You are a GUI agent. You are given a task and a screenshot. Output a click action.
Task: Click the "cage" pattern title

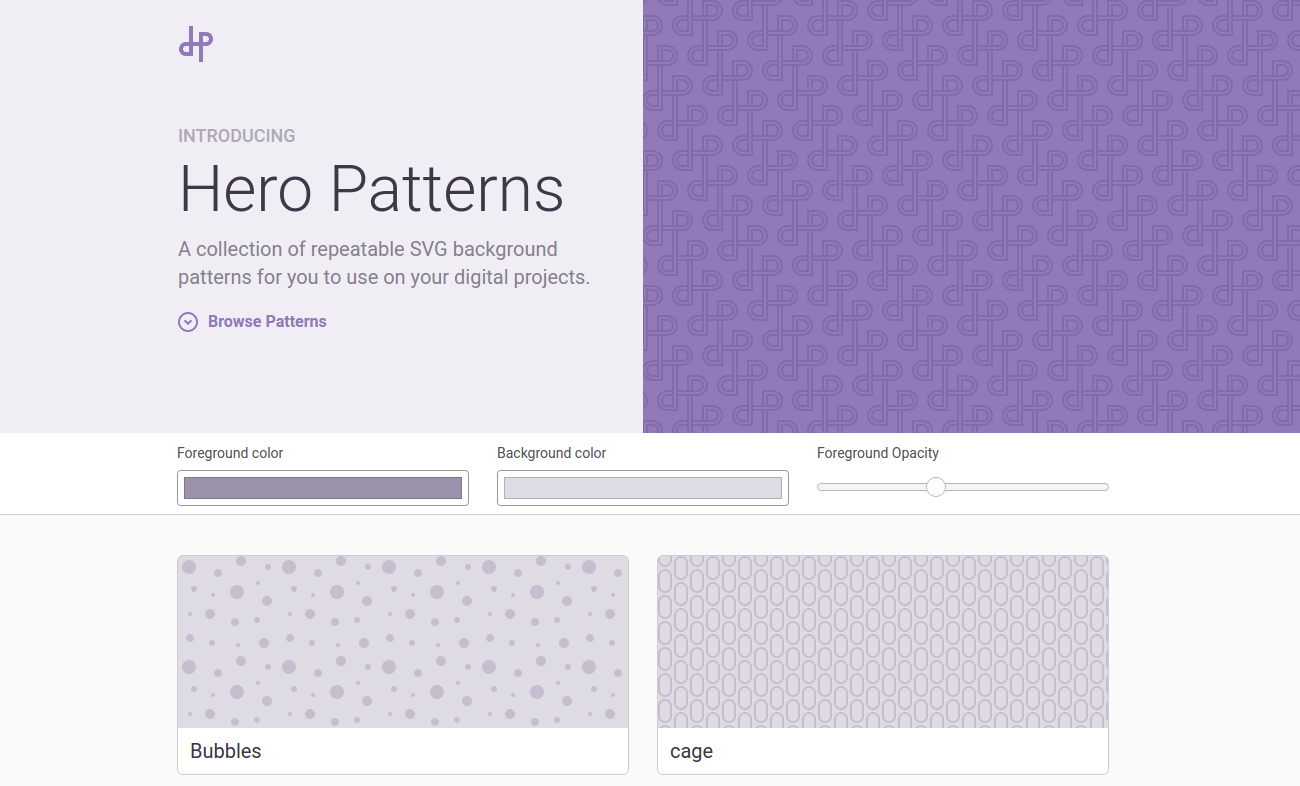691,751
